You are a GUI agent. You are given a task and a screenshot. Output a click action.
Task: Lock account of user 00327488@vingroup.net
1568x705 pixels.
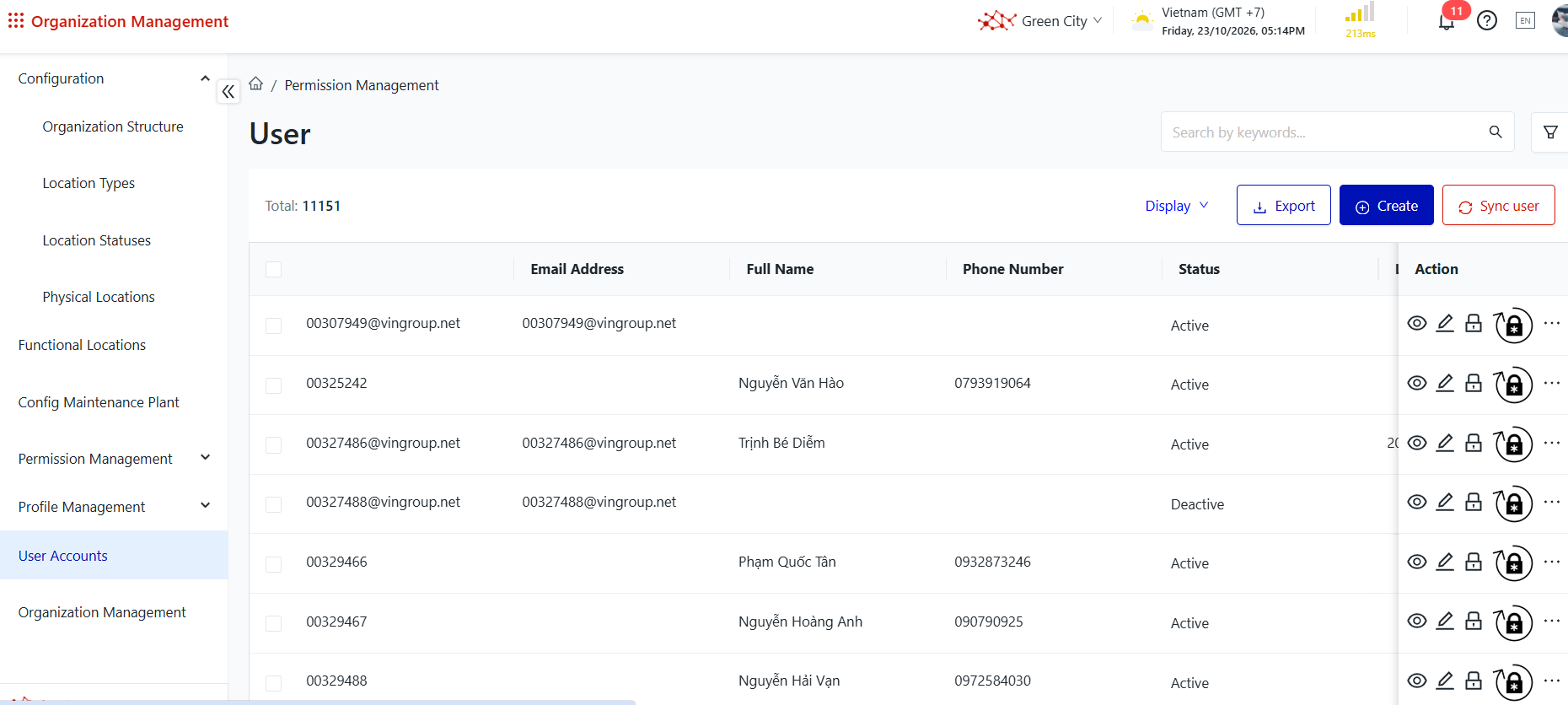click(1474, 502)
